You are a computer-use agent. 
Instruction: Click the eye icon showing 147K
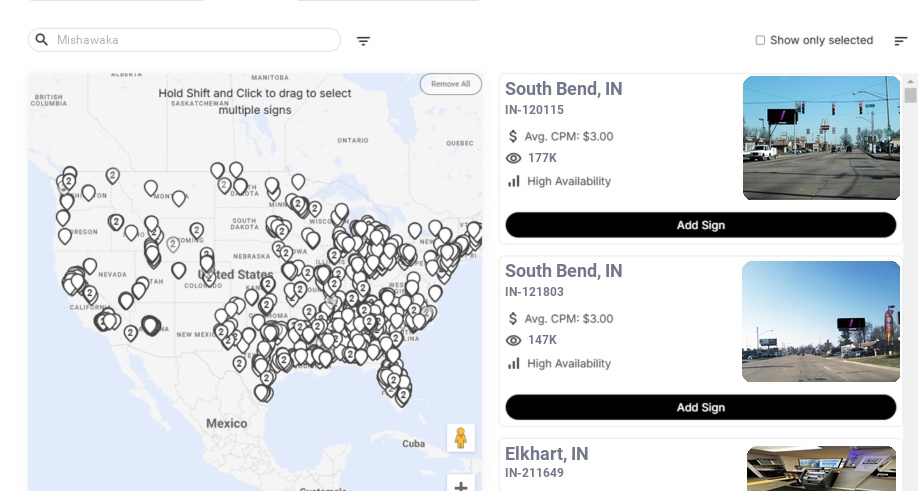pos(514,340)
